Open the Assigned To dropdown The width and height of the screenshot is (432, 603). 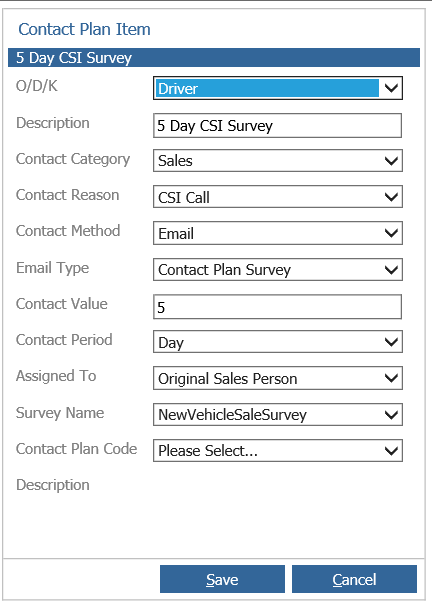click(278, 378)
